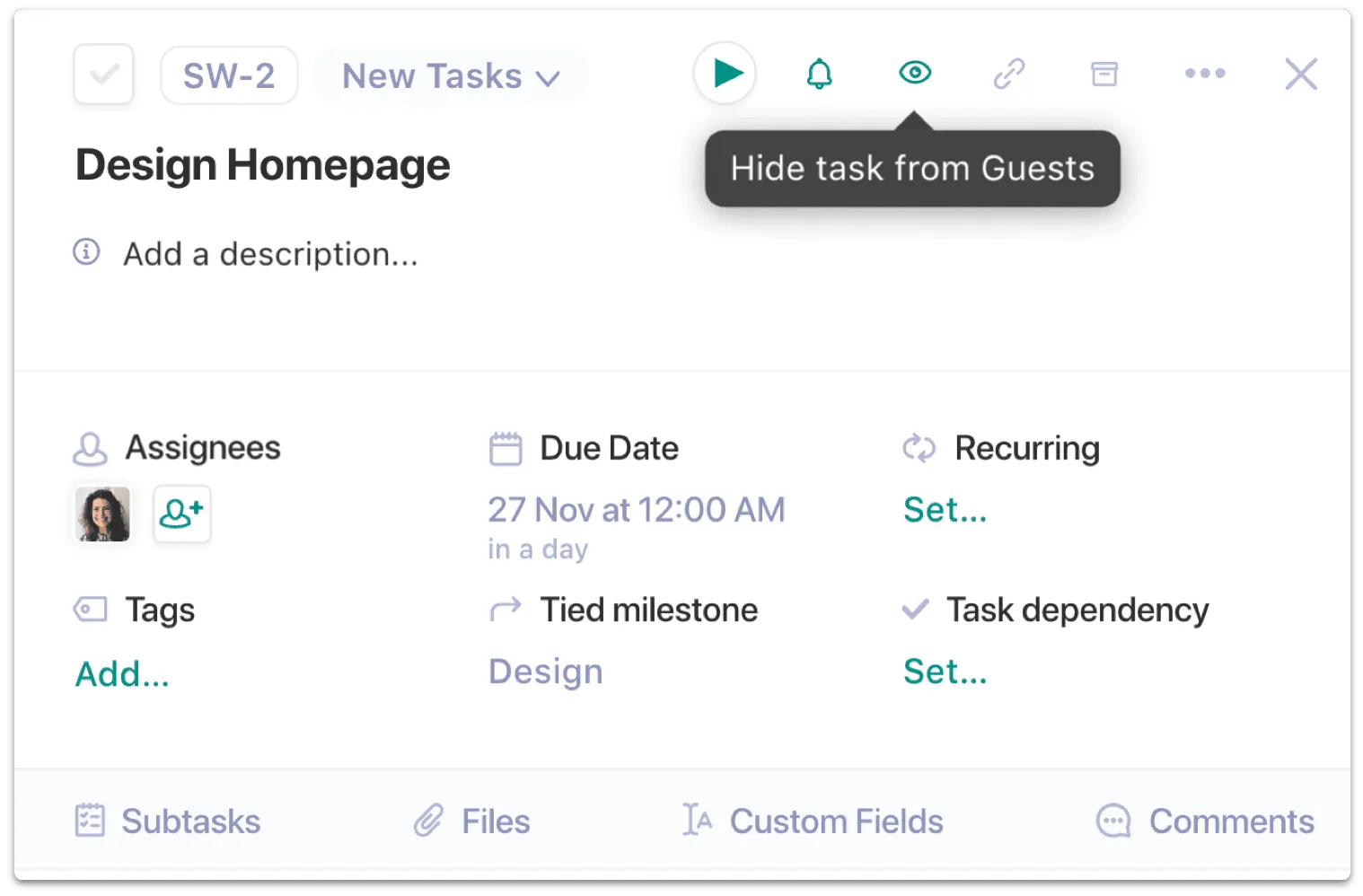This screenshot has width=1363, height=896.
Task: Mark Design Homepage task as complete
Action: click(x=104, y=75)
